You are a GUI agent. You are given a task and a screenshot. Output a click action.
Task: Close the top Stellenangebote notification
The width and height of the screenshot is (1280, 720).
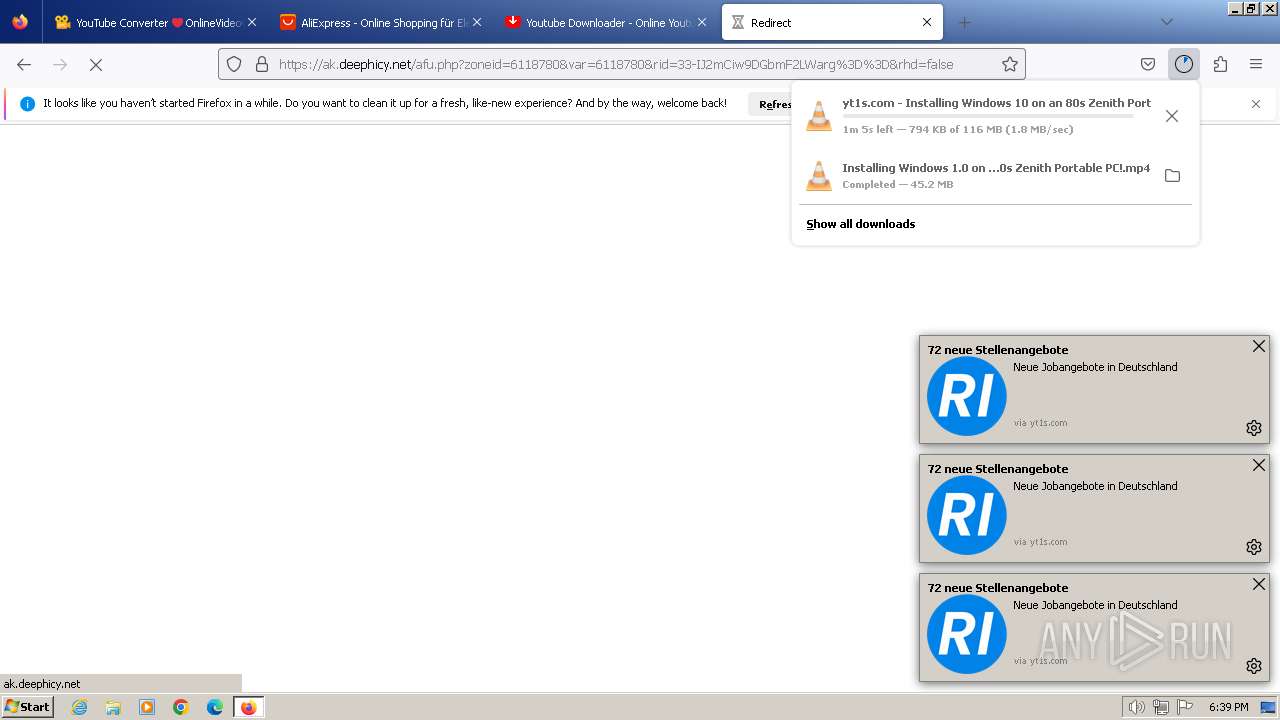1259,346
